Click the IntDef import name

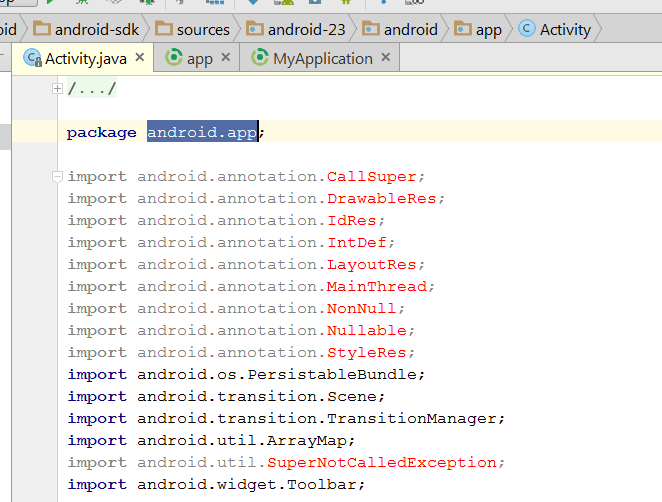tap(357, 242)
